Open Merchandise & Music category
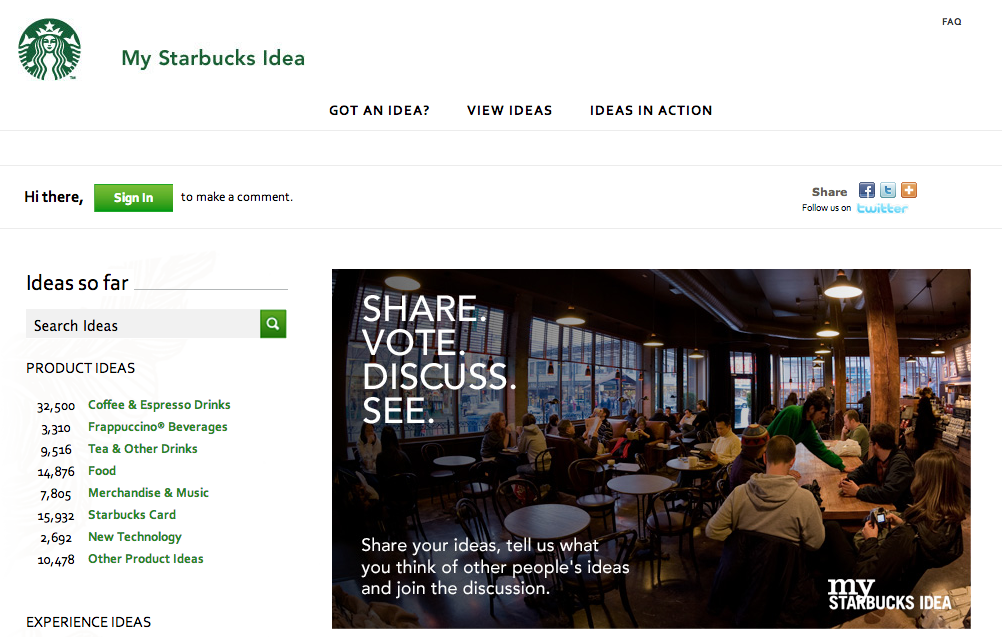 tap(148, 493)
